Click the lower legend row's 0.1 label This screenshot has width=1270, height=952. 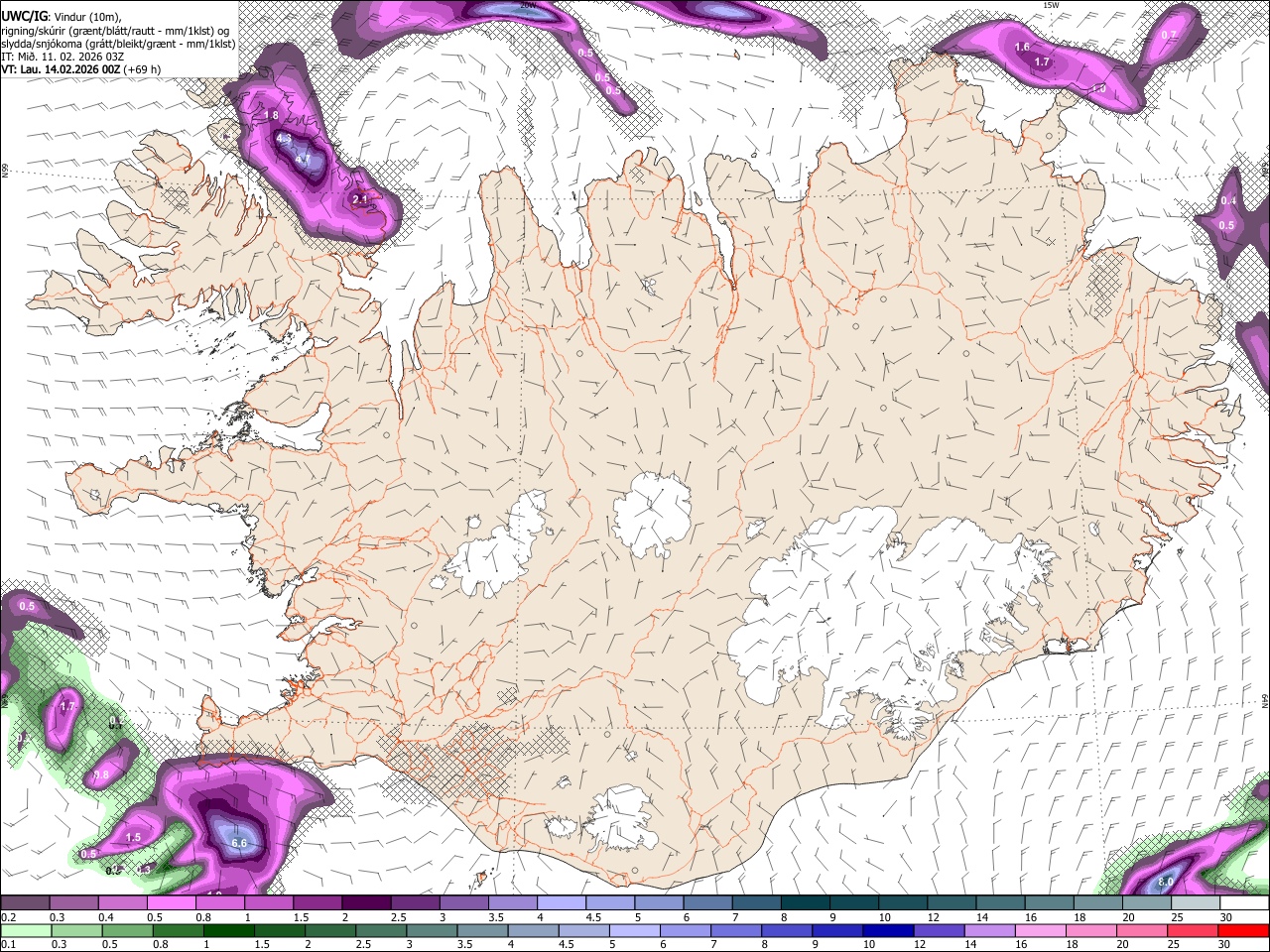9,944
